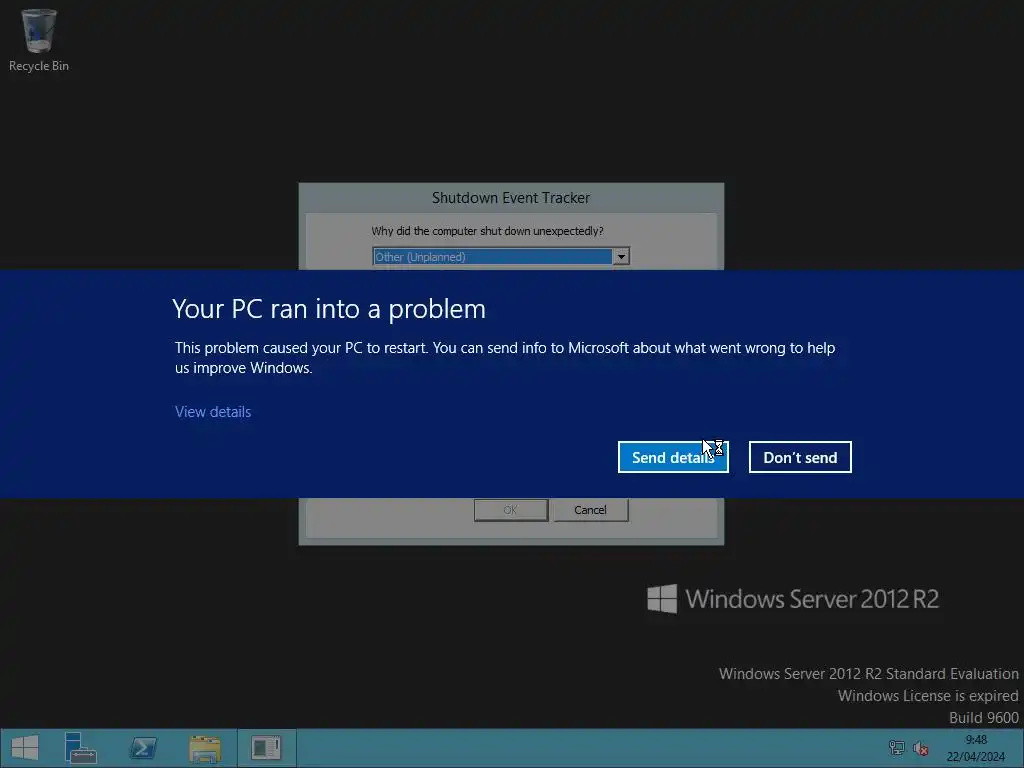Select the active Shutdown Event Tracker taskbar item
The height and width of the screenshot is (768, 1024).
coord(266,748)
